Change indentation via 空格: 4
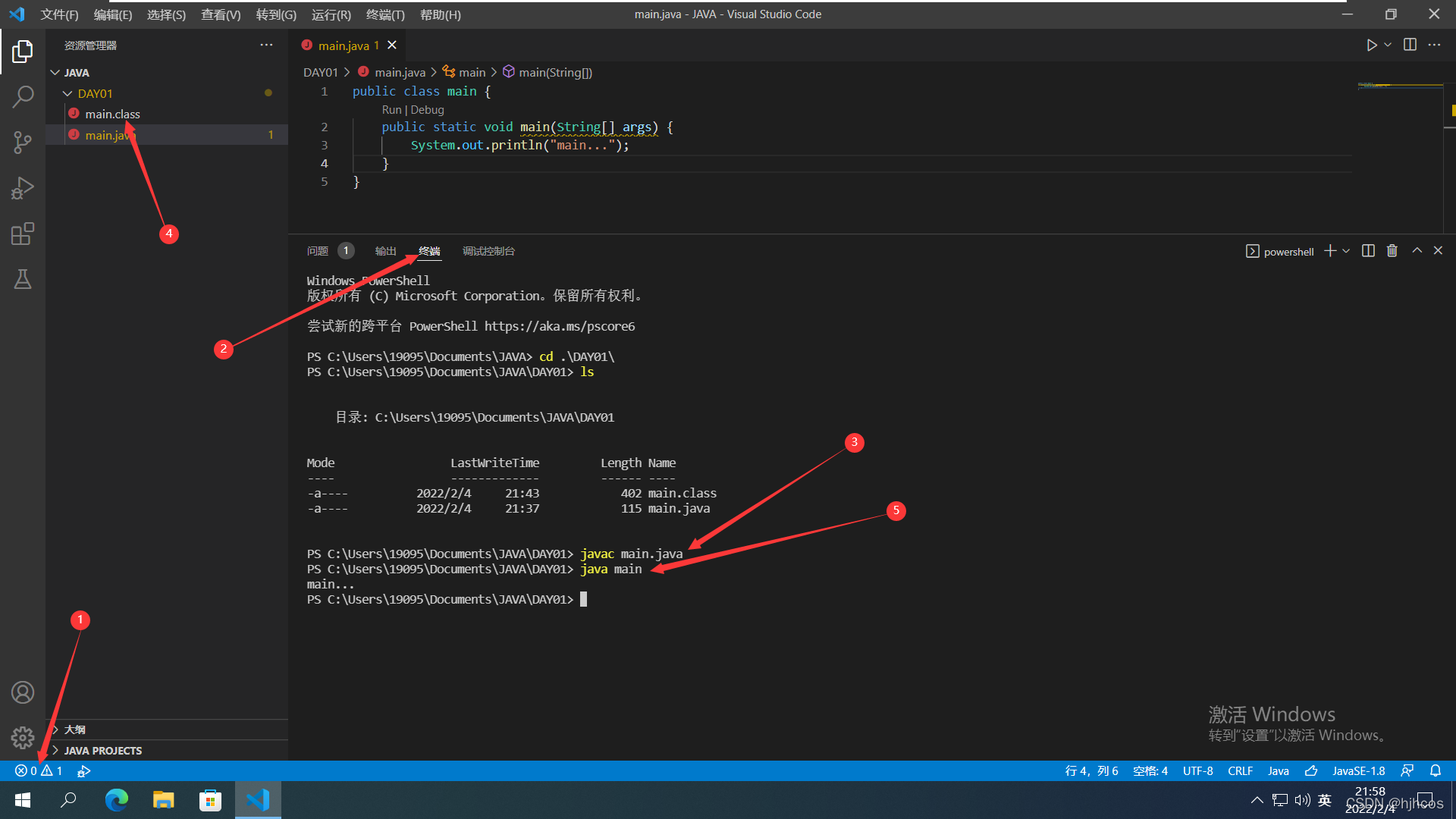1456x819 pixels. [1150, 771]
